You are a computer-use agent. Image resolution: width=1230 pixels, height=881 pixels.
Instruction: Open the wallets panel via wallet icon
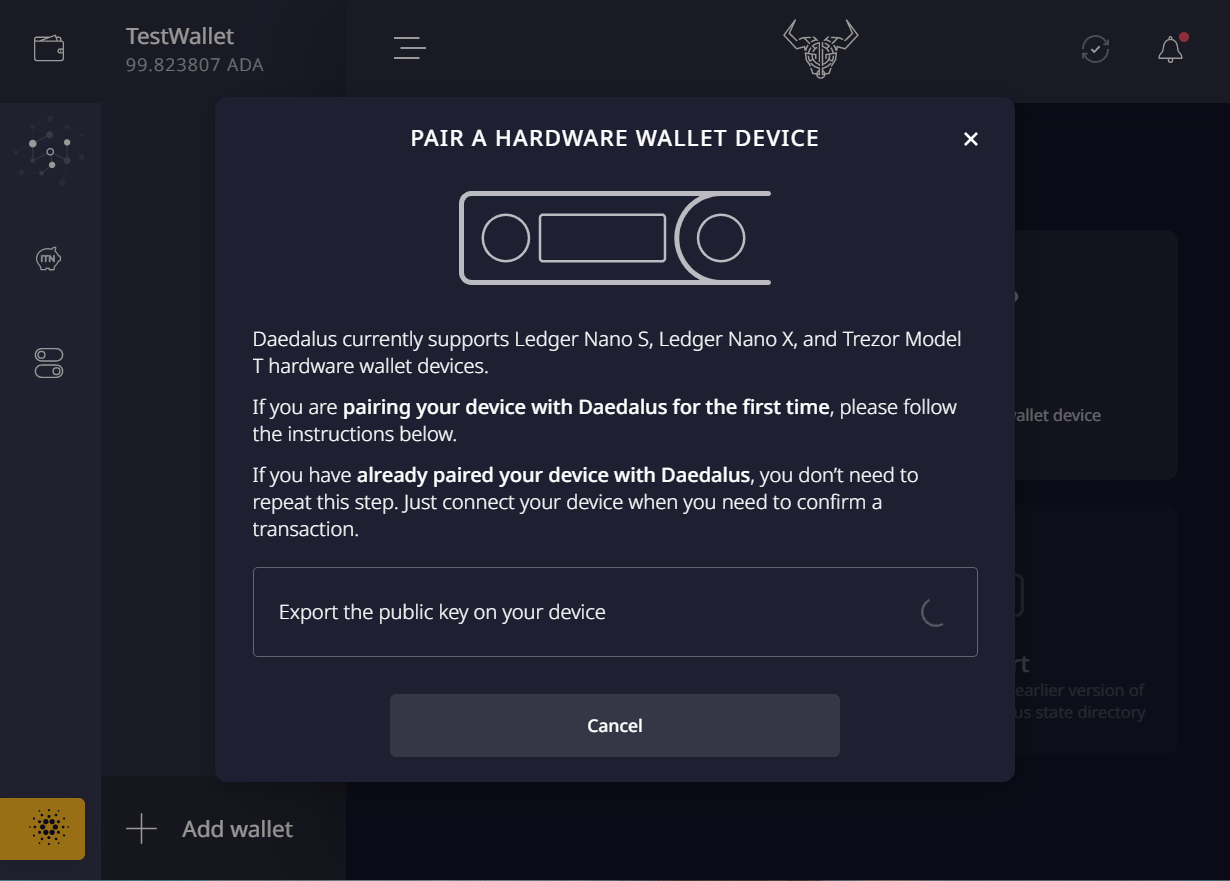48,47
